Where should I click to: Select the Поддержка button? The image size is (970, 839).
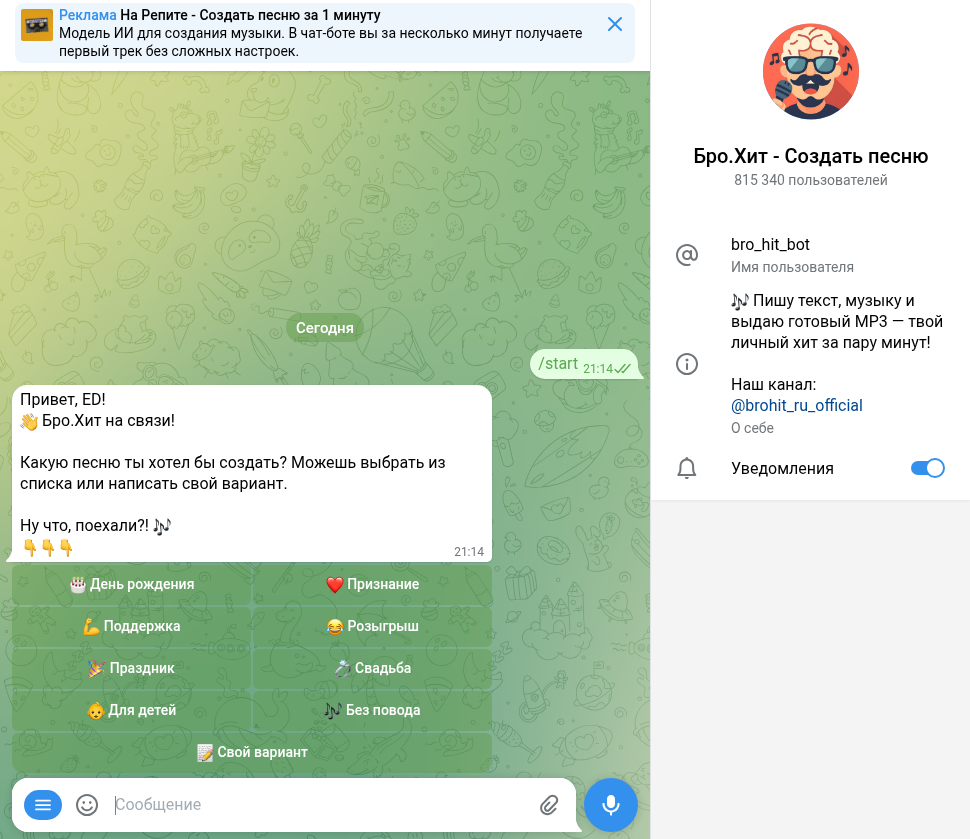(131, 626)
